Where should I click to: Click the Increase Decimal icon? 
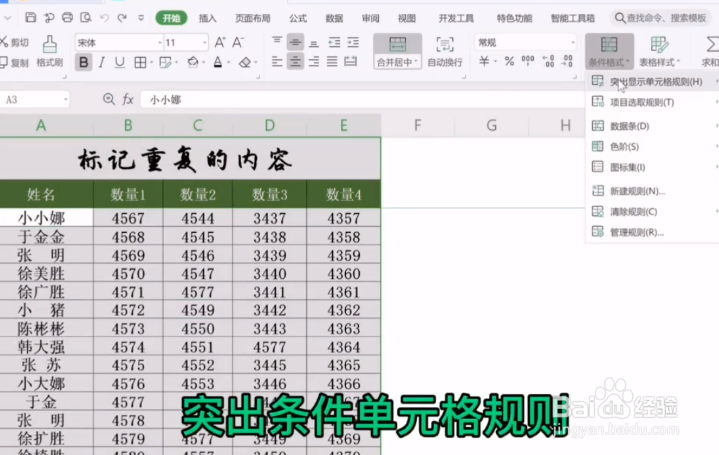point(548,61)
